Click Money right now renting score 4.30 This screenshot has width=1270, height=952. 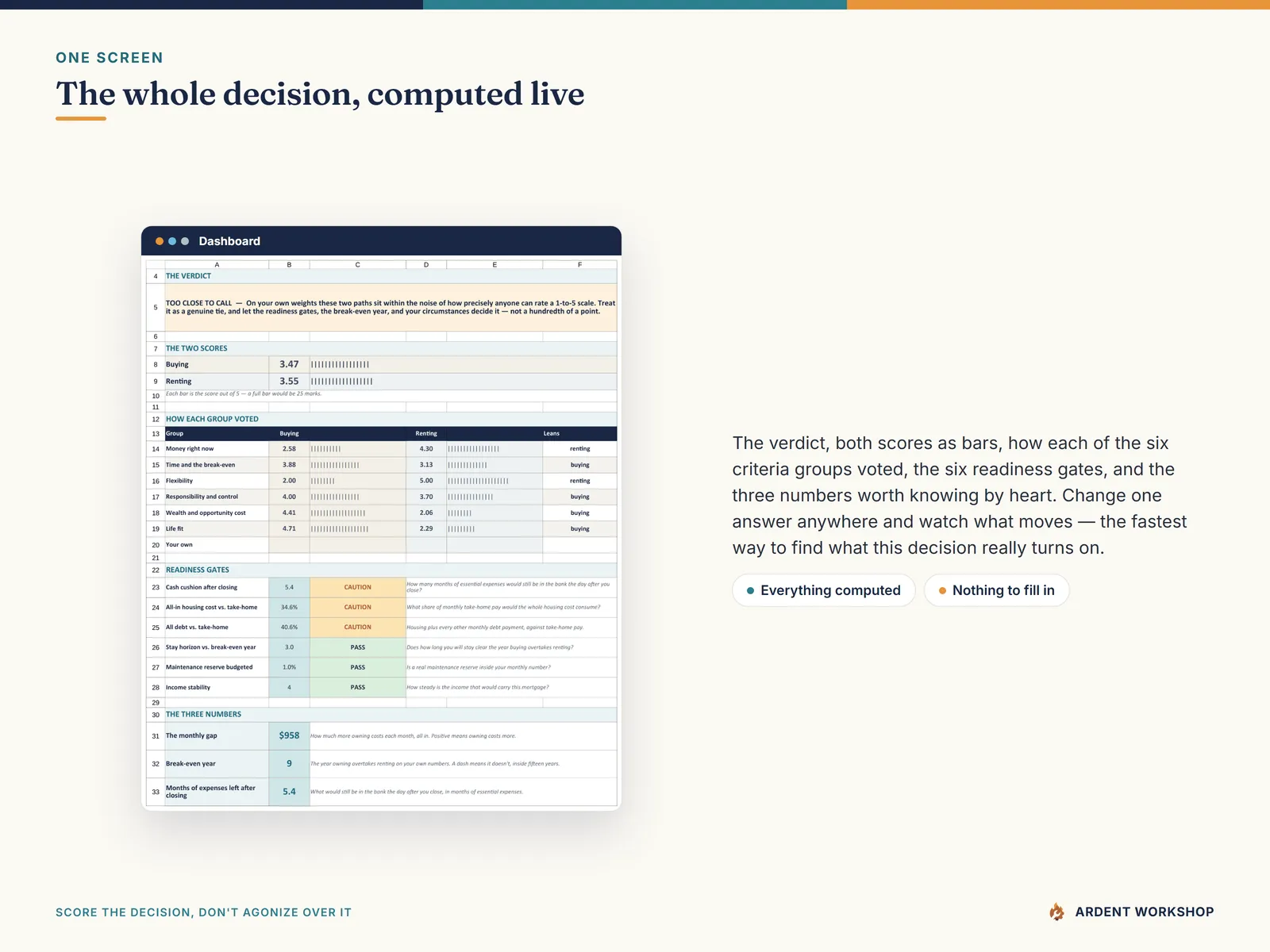(x=426, y=449)
